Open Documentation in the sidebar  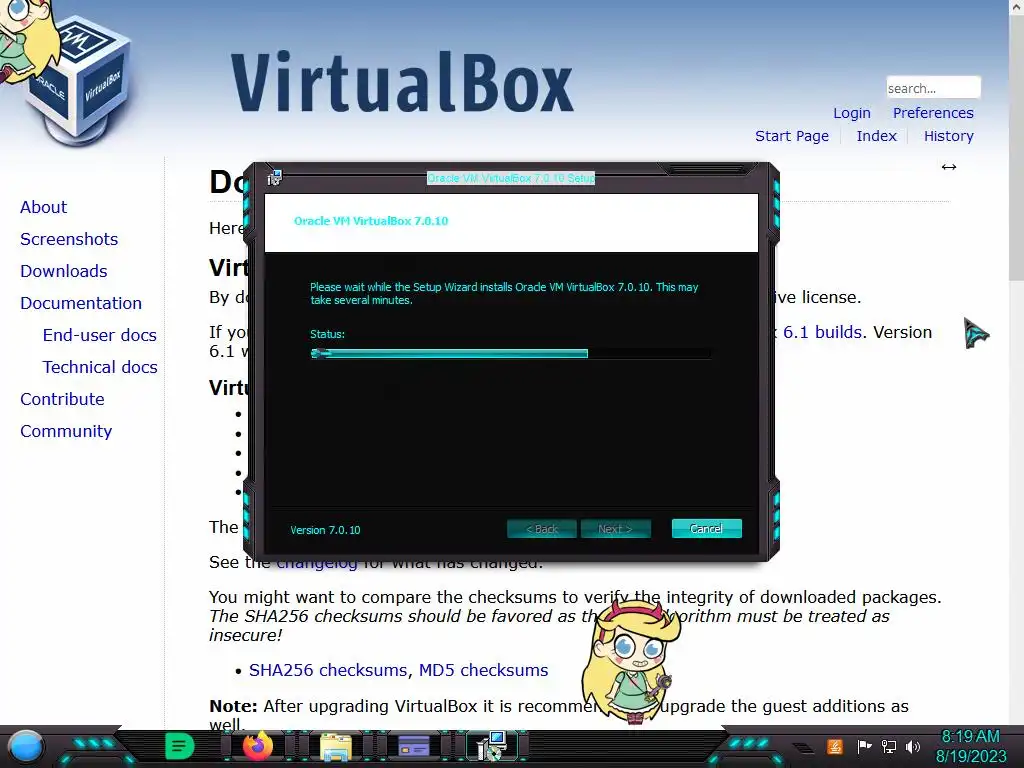click(x=81, y=303)
